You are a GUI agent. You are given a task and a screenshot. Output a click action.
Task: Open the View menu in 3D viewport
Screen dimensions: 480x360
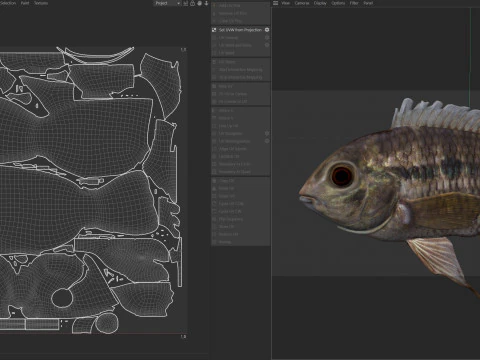[286, 3]
